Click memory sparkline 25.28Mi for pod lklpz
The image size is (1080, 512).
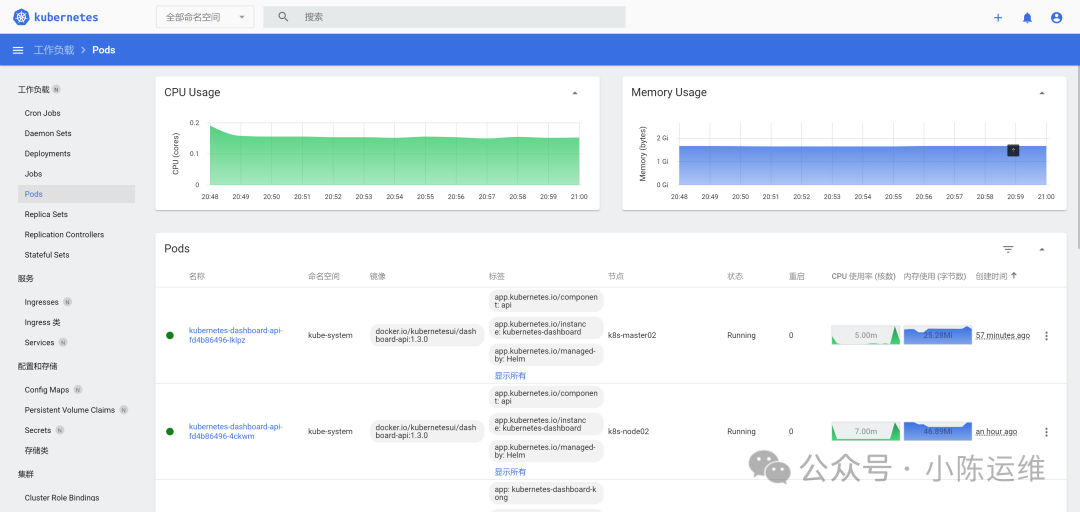tap(937, 335)
